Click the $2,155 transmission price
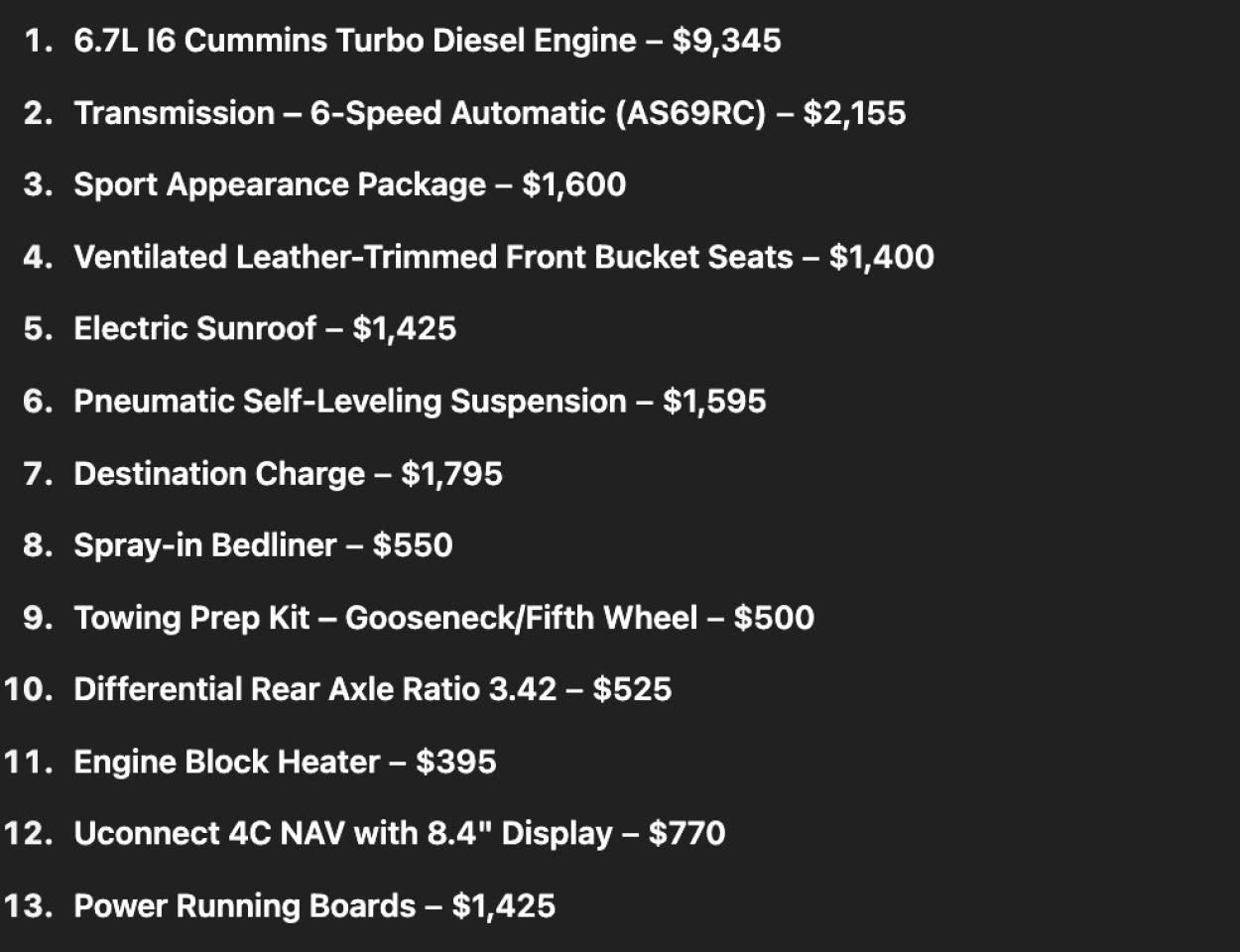 point(854,113)
